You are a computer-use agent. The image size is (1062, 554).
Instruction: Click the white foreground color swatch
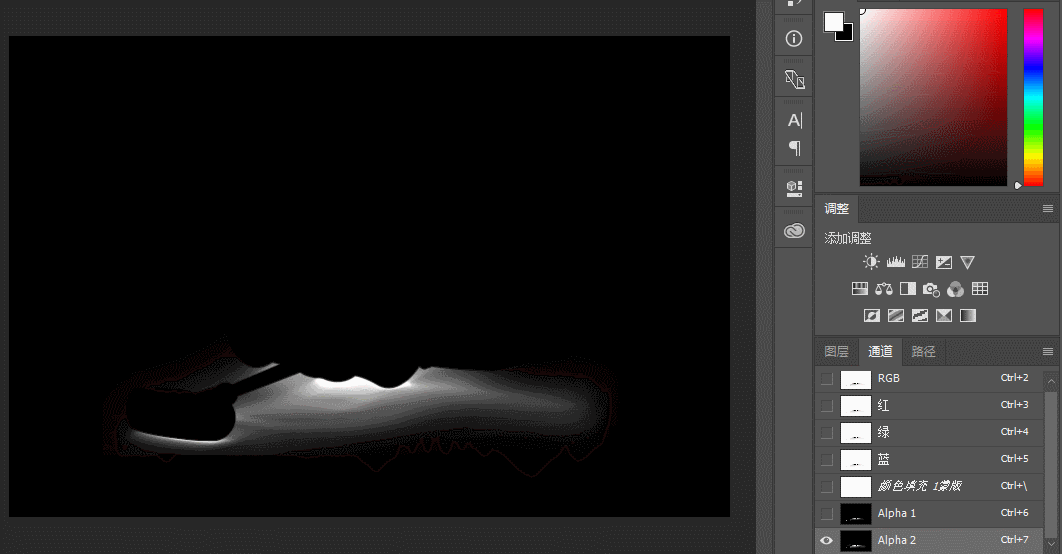tap(833, 21)
